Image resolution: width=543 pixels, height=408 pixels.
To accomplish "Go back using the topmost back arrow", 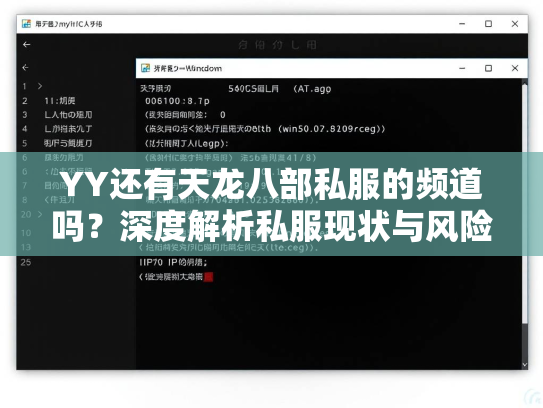I will 27,45.
